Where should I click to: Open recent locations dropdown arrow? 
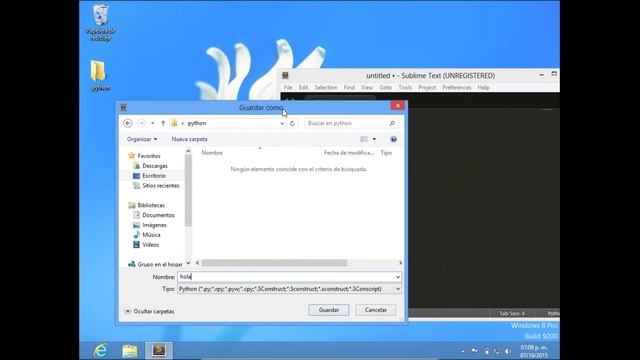[152, 123]
